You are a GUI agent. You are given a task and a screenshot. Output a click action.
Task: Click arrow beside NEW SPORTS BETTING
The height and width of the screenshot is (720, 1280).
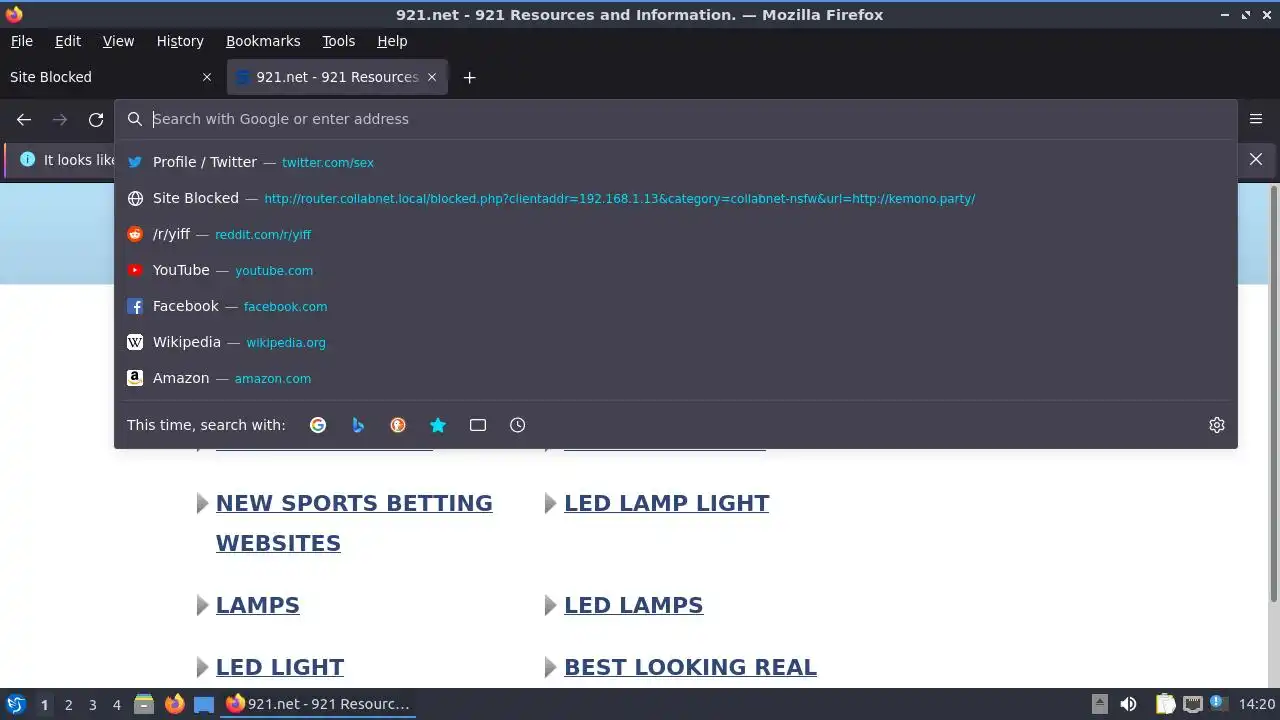(203, 504)
